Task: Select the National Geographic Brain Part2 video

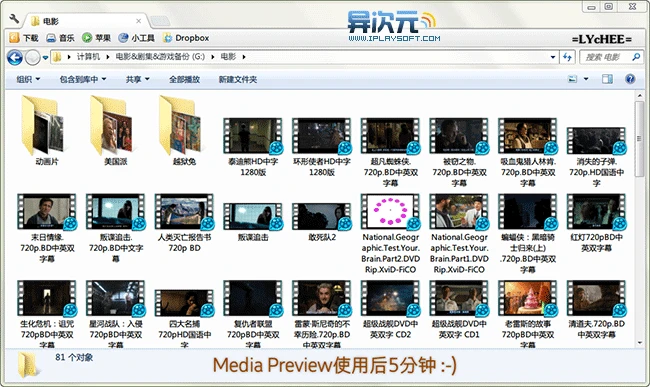Action: [390, 234]
